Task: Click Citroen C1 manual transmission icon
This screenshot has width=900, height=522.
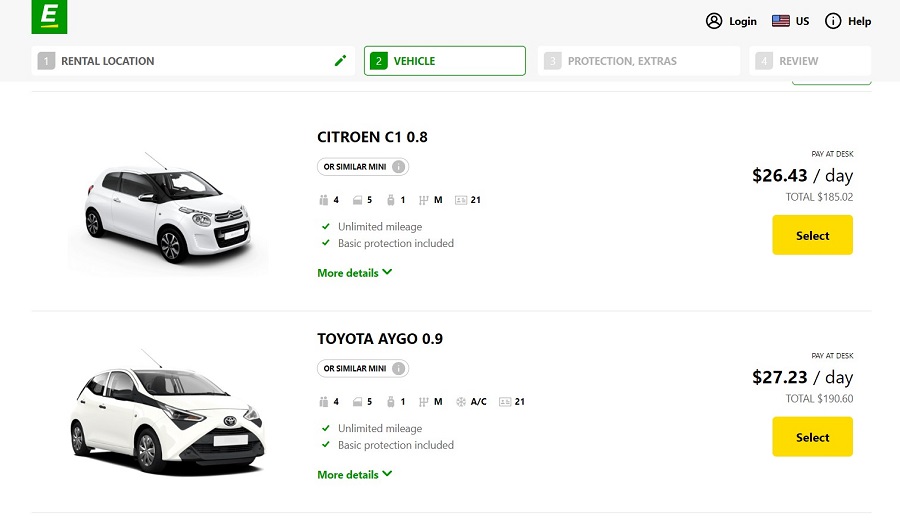Action: [424, 200]
